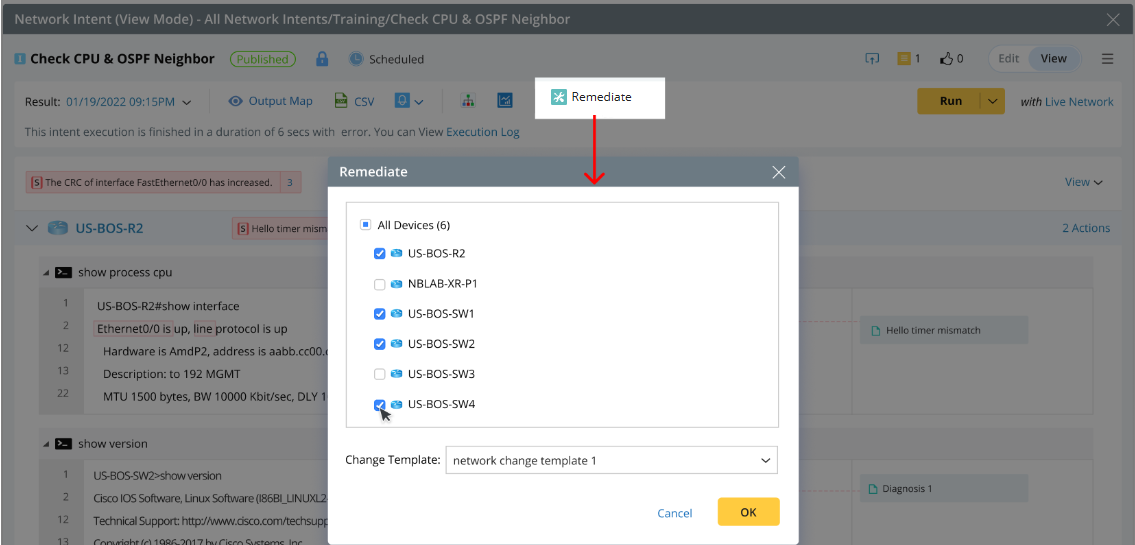Check the NBLAB-XR-P1 device checkbox
Screen dimensions: 1135x545
coord(380,284)
